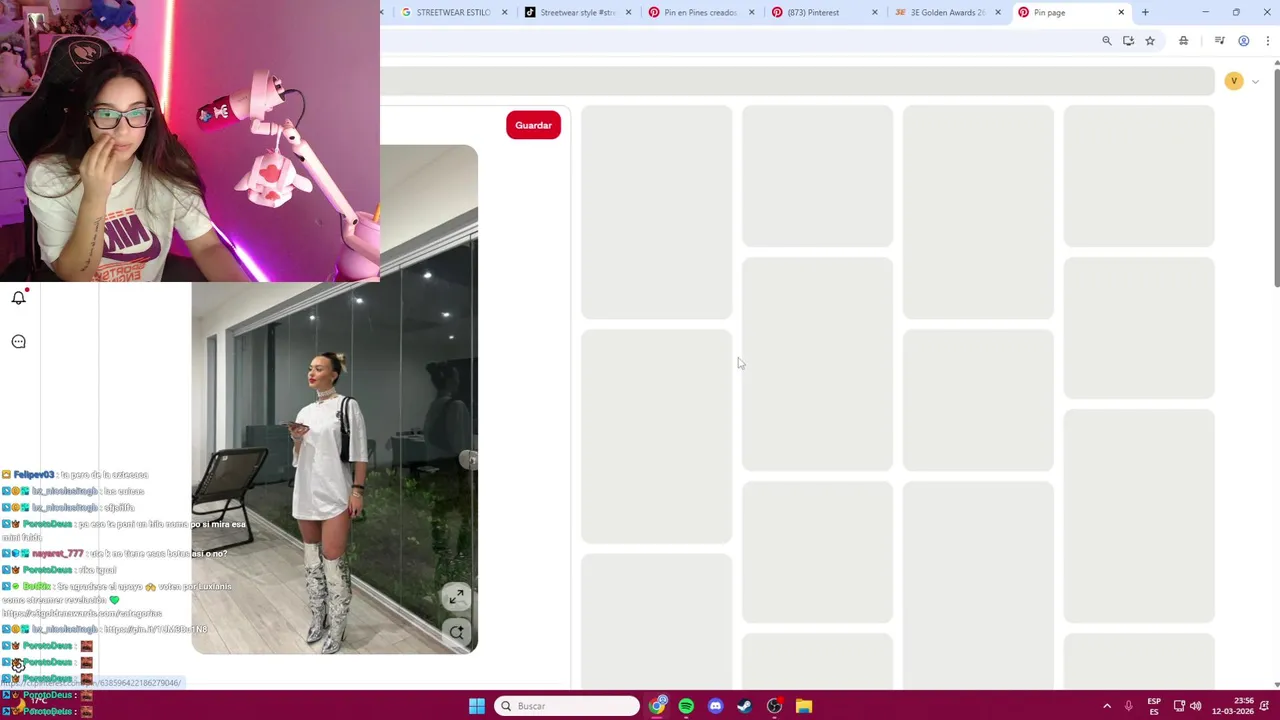Screen dimensions: 1280x720
Task: Open the network tray icon
Action: 1179,706
